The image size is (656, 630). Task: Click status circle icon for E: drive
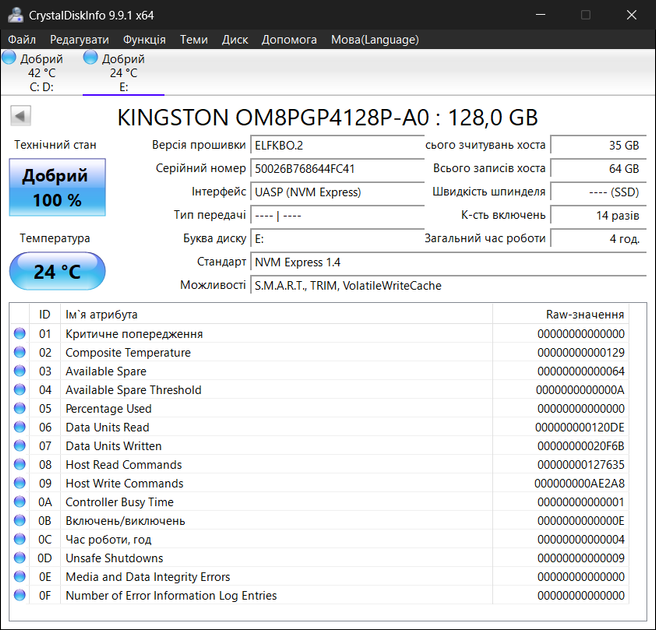tap(90, 58)
